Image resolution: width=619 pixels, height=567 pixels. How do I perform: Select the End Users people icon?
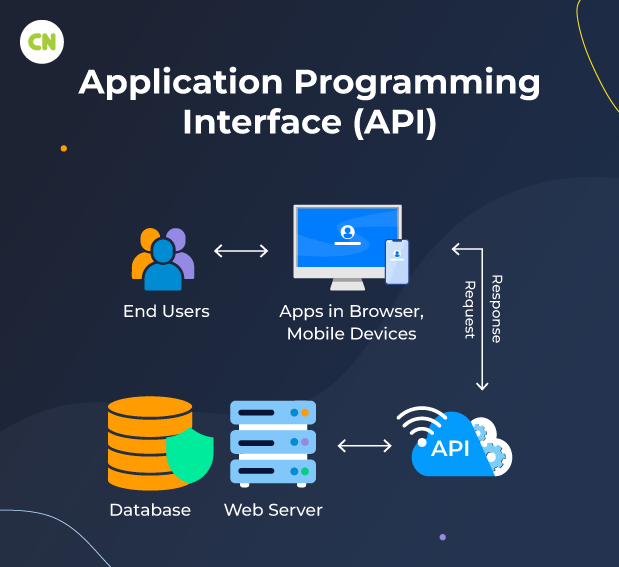[163, 259]
